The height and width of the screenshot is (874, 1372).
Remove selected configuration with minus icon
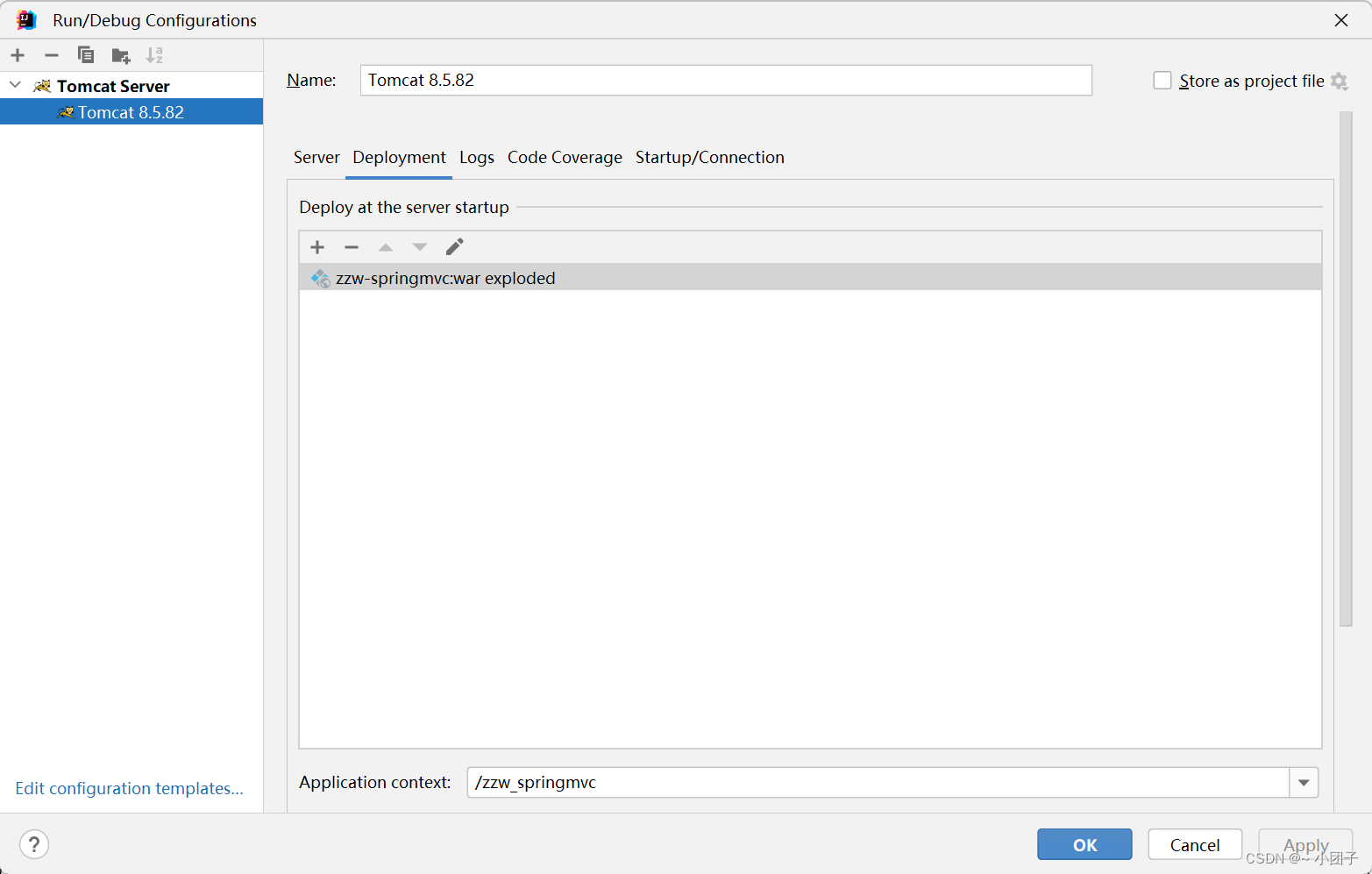tap(52, 55)
